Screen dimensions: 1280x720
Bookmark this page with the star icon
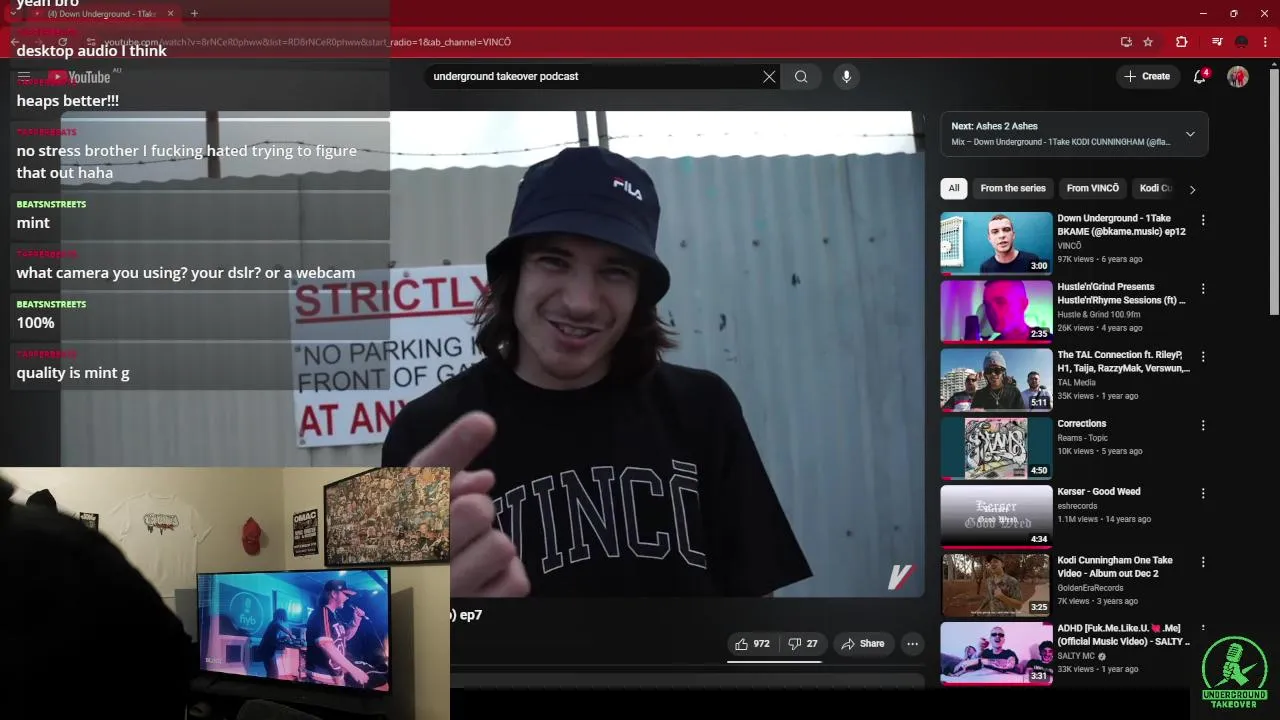[x=1148, y=42]
